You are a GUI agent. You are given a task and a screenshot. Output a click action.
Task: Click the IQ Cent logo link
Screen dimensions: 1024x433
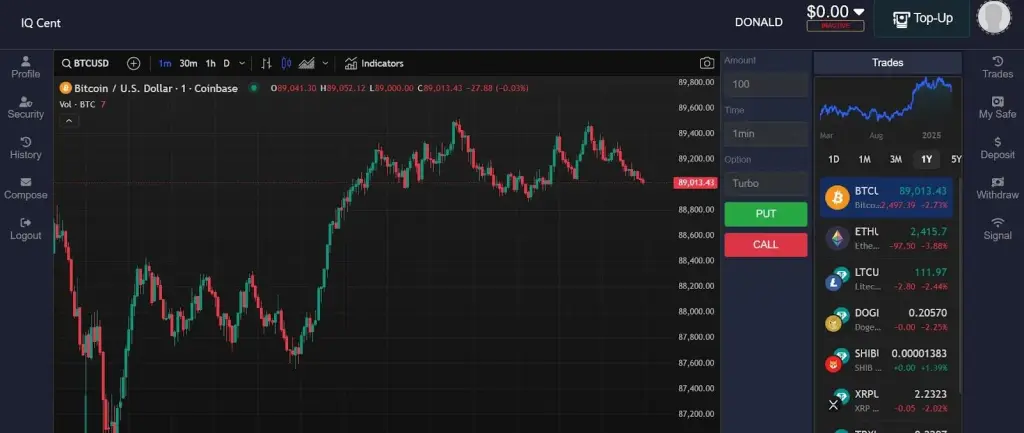click(x=41, y=23)
